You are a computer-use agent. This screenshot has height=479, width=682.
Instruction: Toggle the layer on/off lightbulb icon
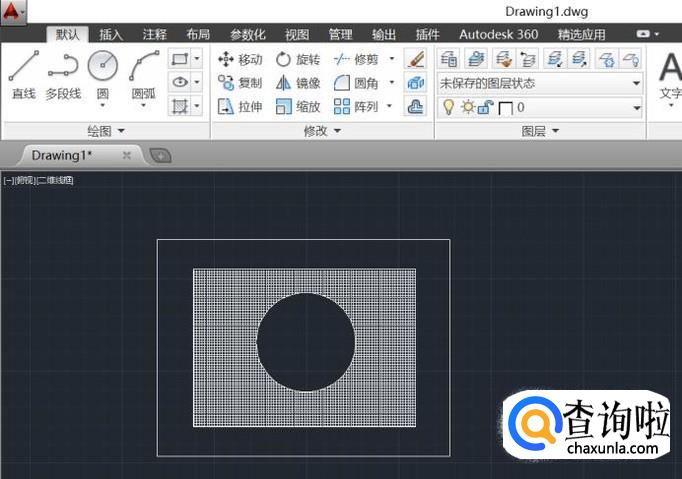pyautogui.click(x=448, y=107)
